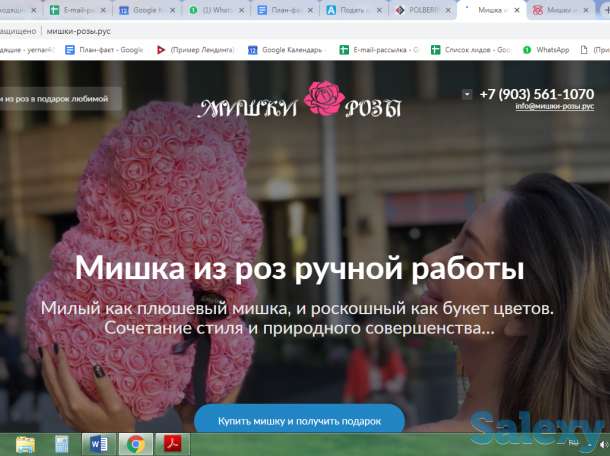Close the Google Calendar tab
This screenshot has width=610, height=456.
click(x=172, y=11)
